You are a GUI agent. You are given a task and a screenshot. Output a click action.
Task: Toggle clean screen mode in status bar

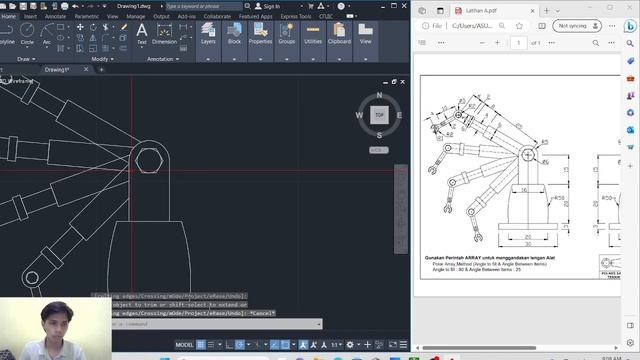click(x=393, y=345)
